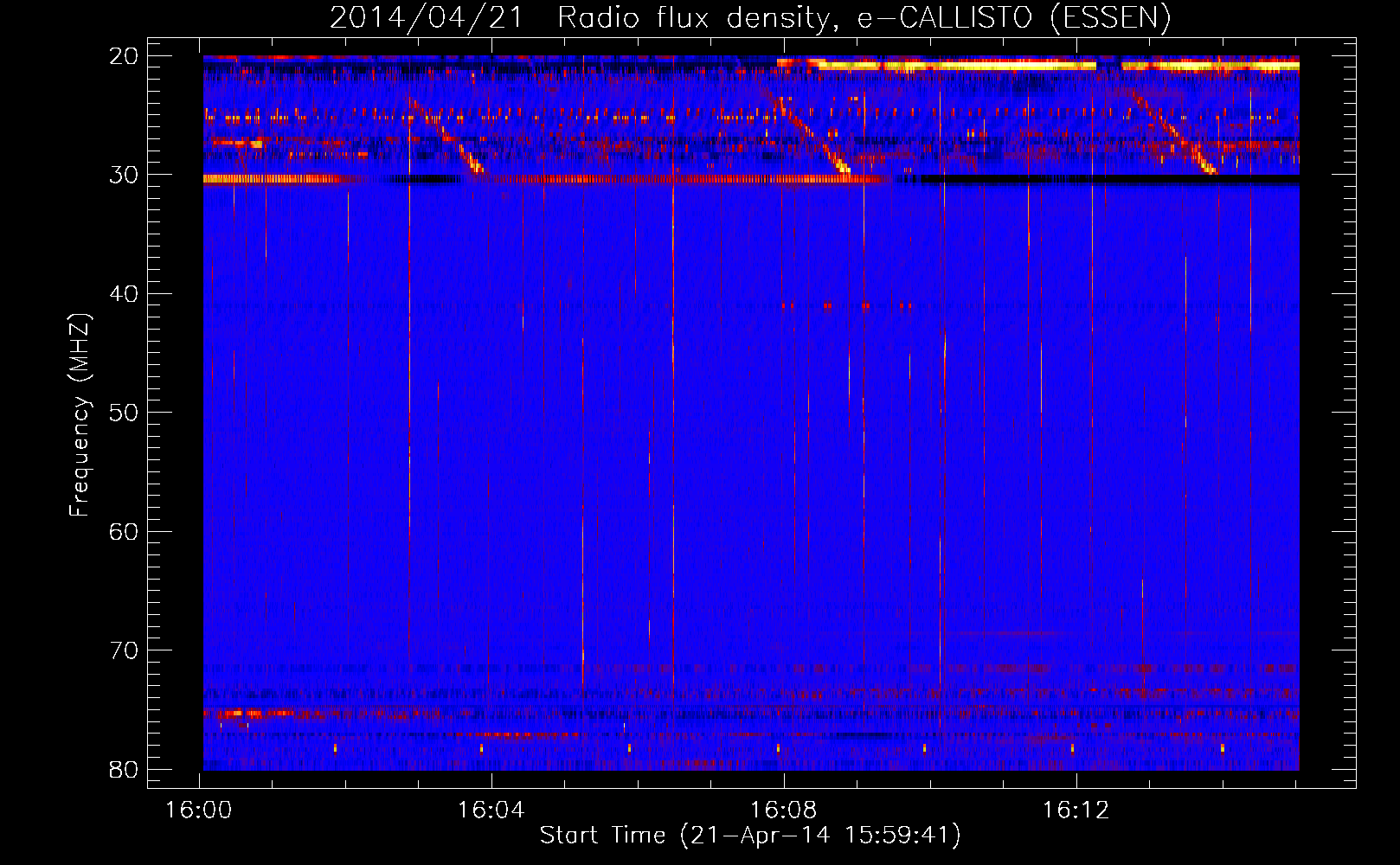The height and width of the screenshot is (865, 1400).
Task: Click the 40 MHz frequency tick label
Action: [x=124, y=293]
